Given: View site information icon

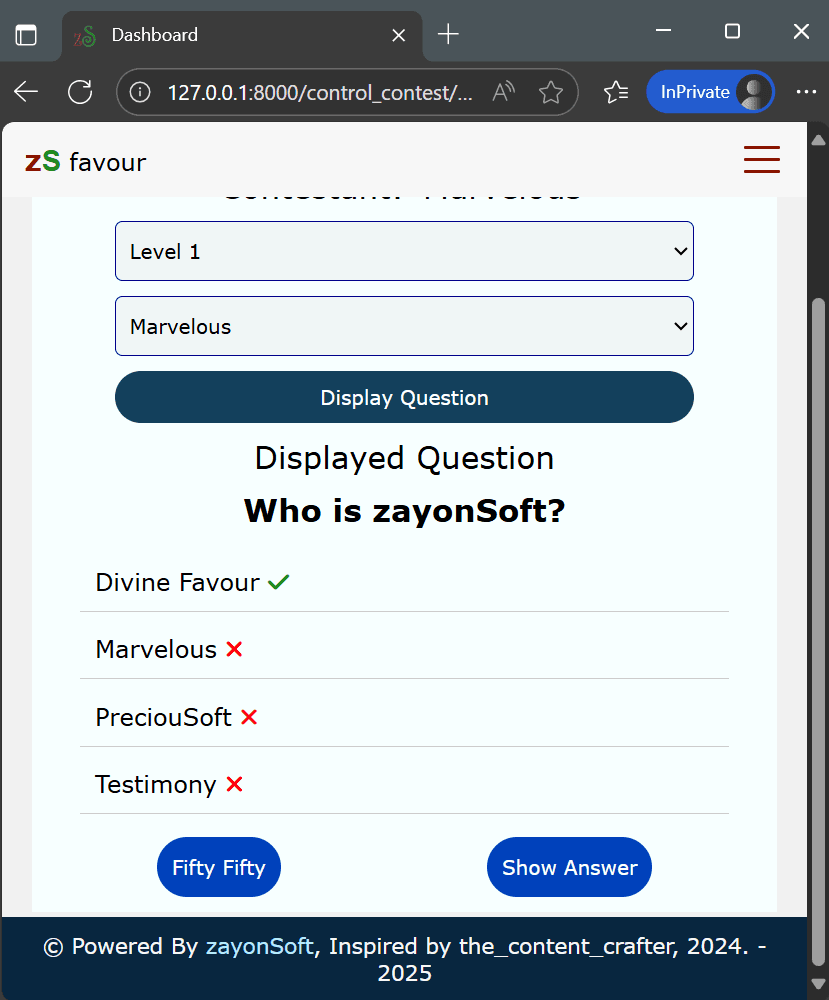Looking at the screenshot, I should (141, 92).
